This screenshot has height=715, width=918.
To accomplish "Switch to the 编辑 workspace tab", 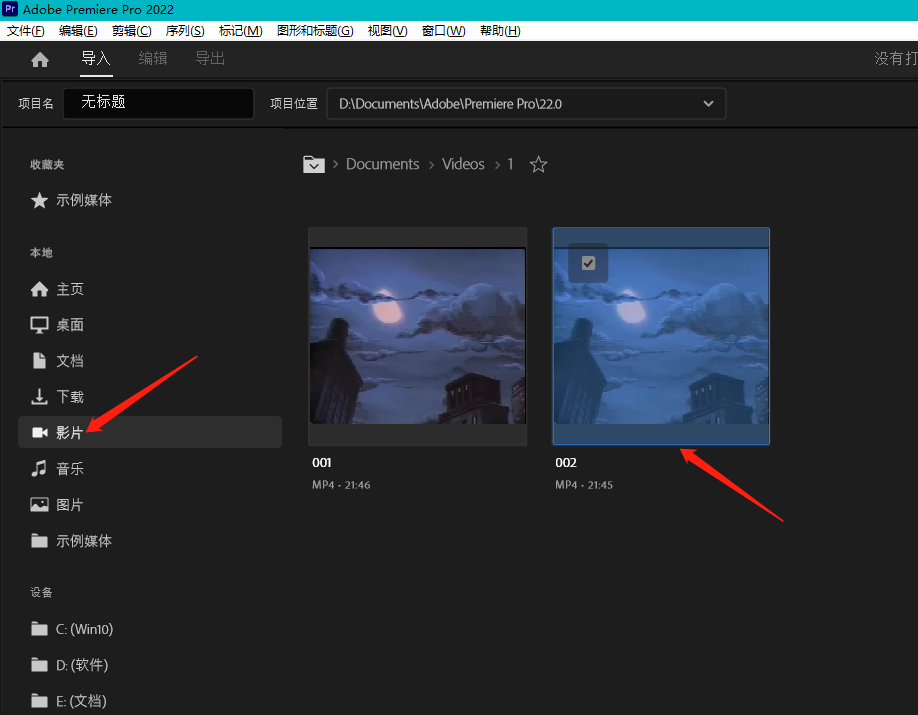I will tap(153, 59).
